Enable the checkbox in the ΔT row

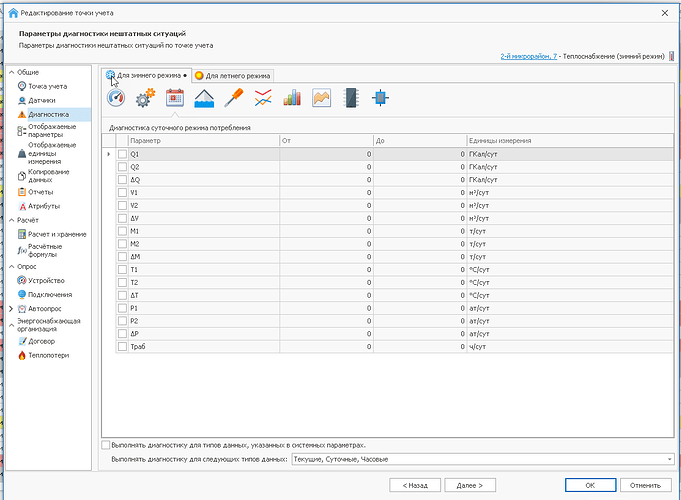pyautogui.click(x=122, y=295)
